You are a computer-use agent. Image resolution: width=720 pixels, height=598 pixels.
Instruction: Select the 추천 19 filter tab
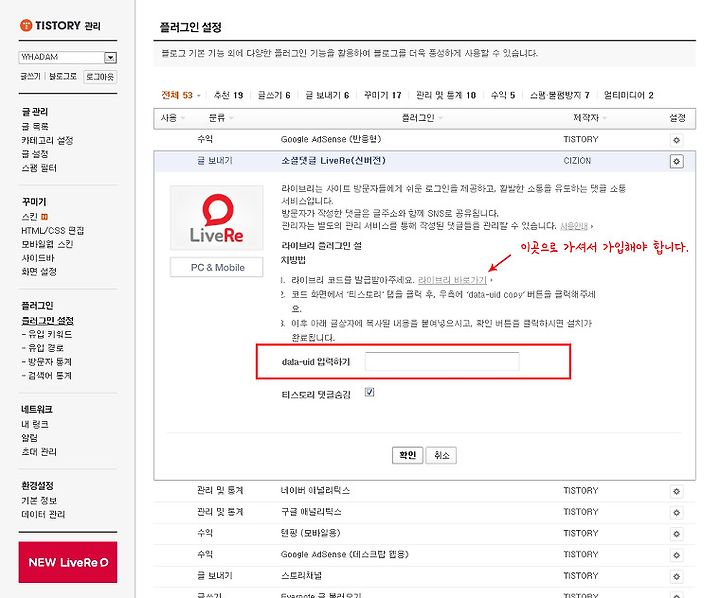pyautogui.click(x=228, y=95)
